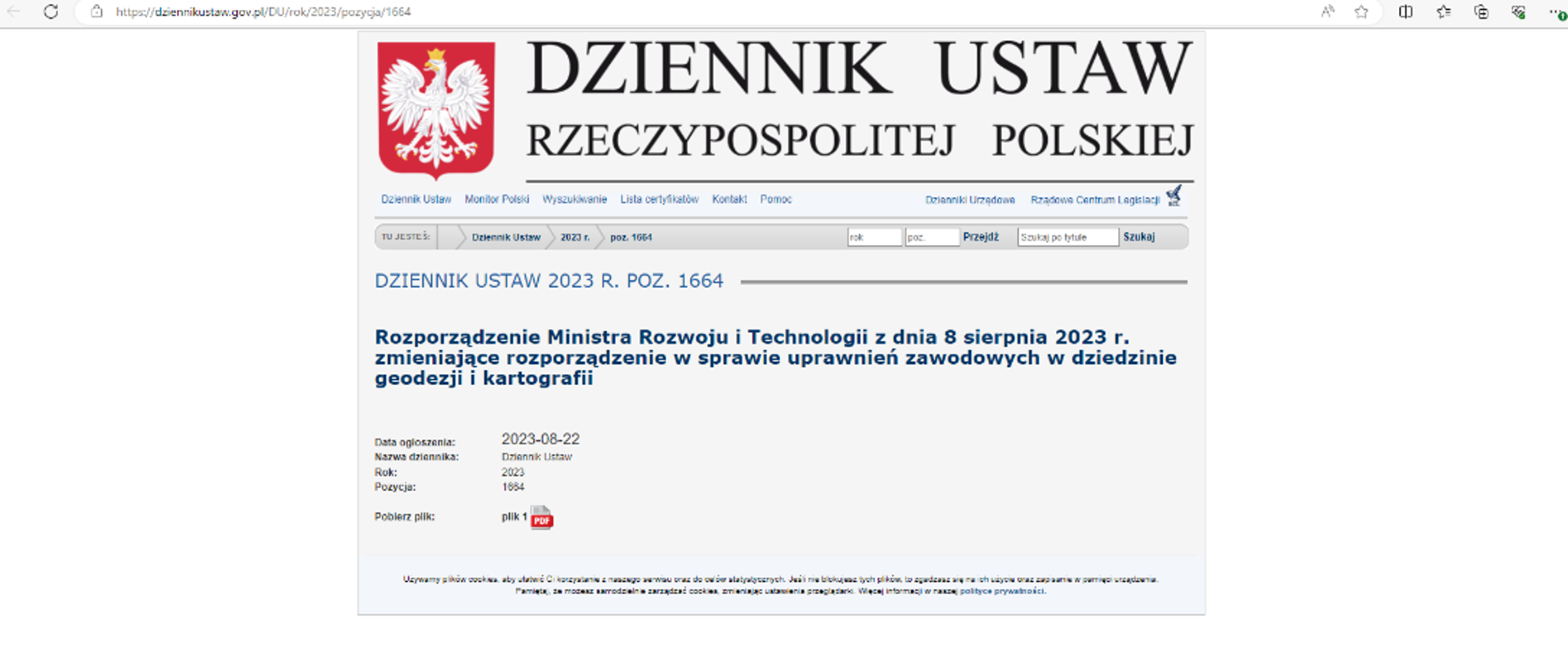The width and height of the screenshot is (1568, 662).
Task: Open Lista certyfikatów link
Action: pyautogui.click(x=659, y=199)
